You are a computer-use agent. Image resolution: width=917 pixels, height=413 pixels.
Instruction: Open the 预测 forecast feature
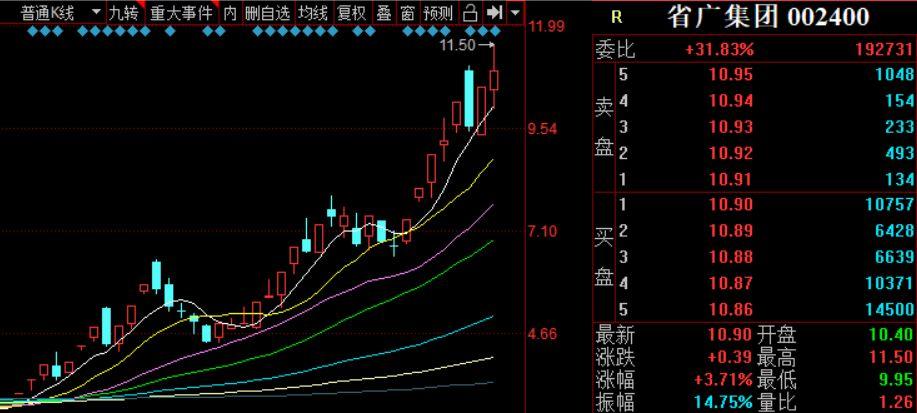439,13
